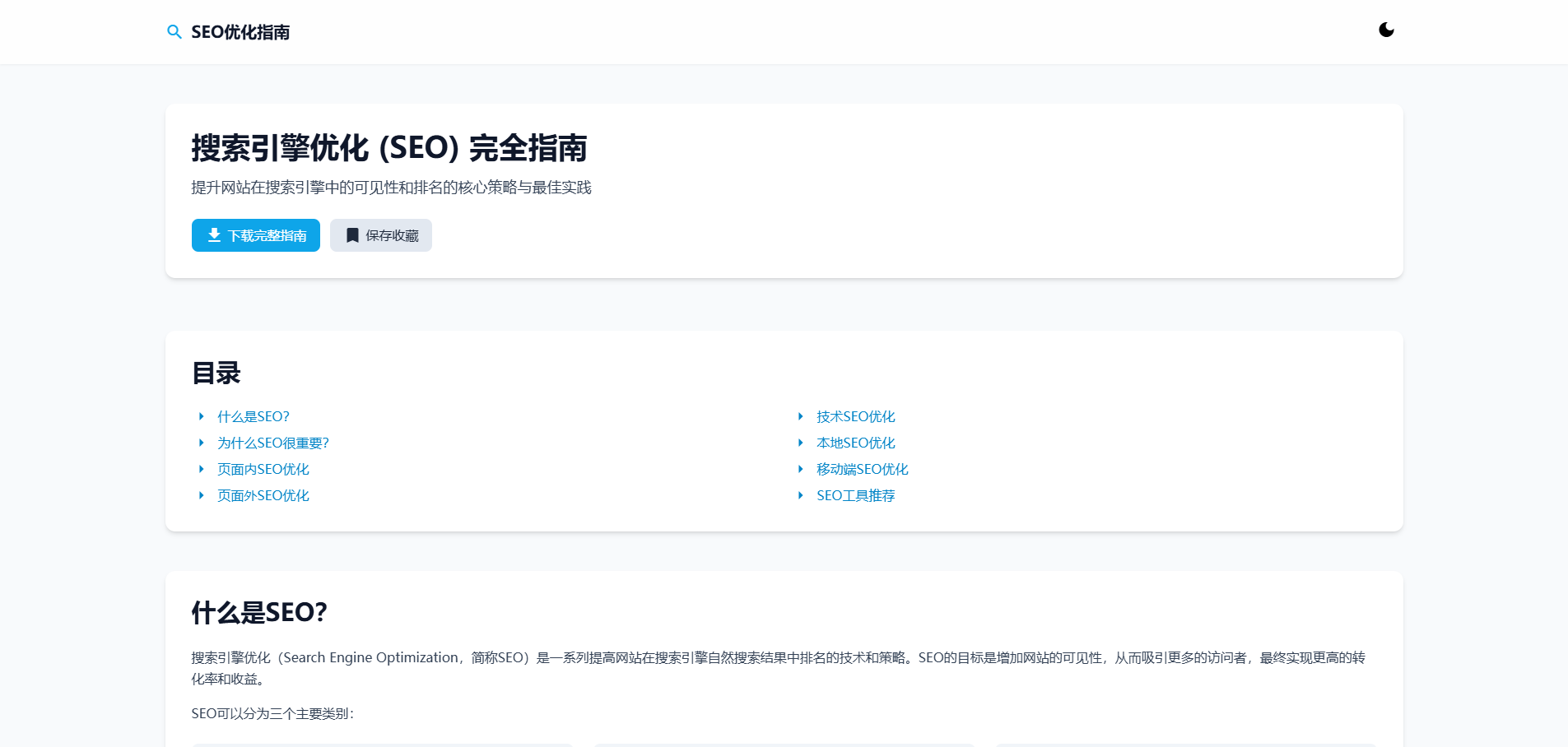
Task: Open 移动端SEO优化 from the table of contents
Action: (x=862, y=470)
